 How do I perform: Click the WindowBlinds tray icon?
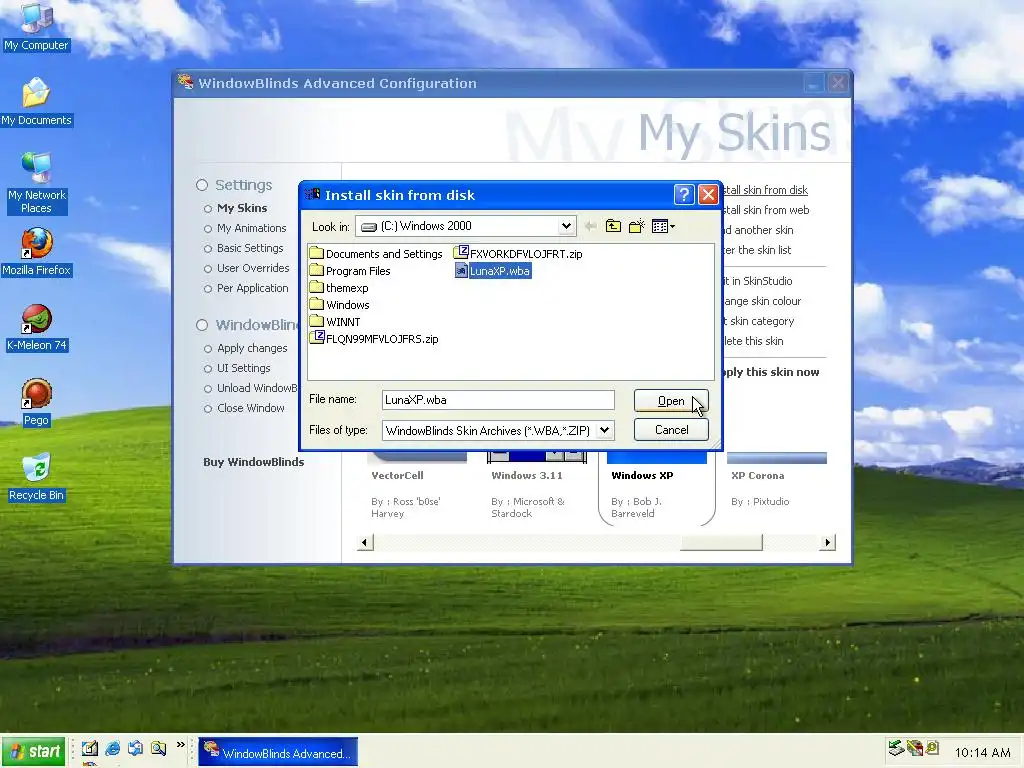pos(915,748)
